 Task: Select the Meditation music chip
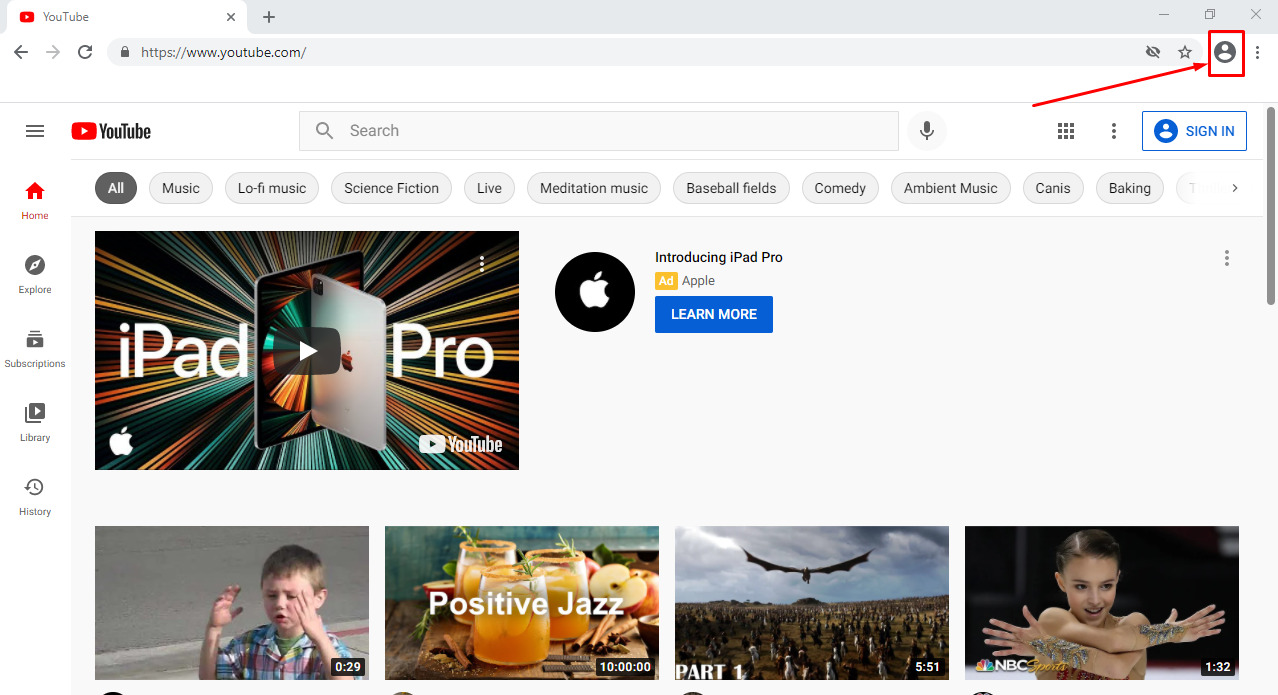point(594,188)
